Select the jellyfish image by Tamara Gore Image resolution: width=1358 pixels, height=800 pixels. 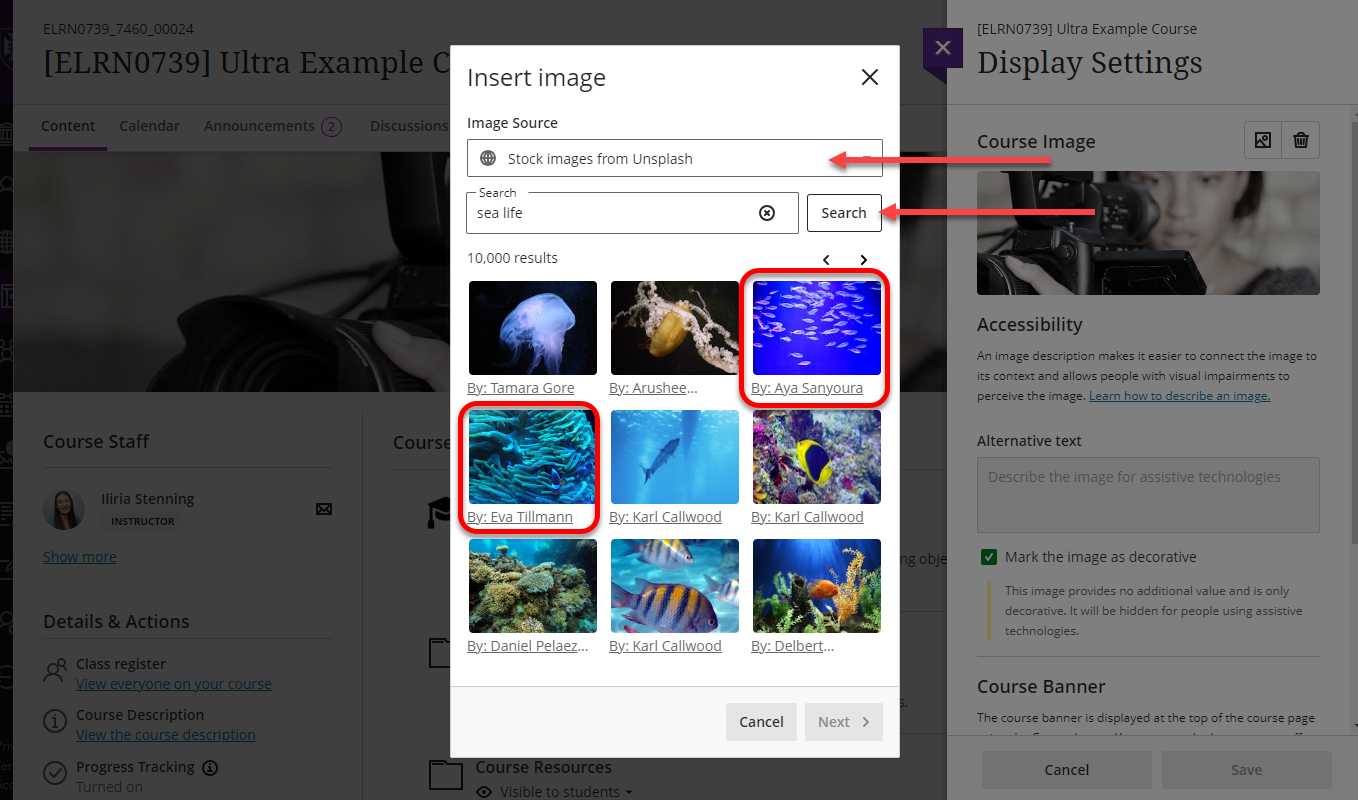(x=533, y=328)
